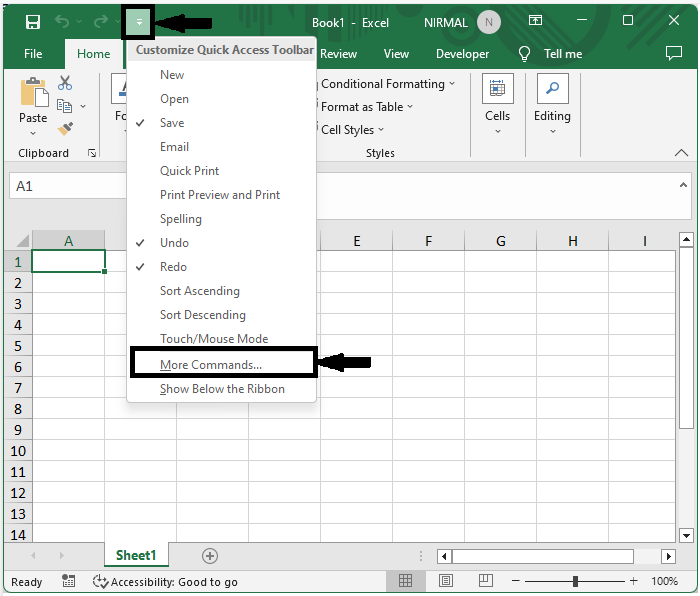Switch to Normal view icon
The width and height of the screenshot is (700, 596).
point(405,580)
